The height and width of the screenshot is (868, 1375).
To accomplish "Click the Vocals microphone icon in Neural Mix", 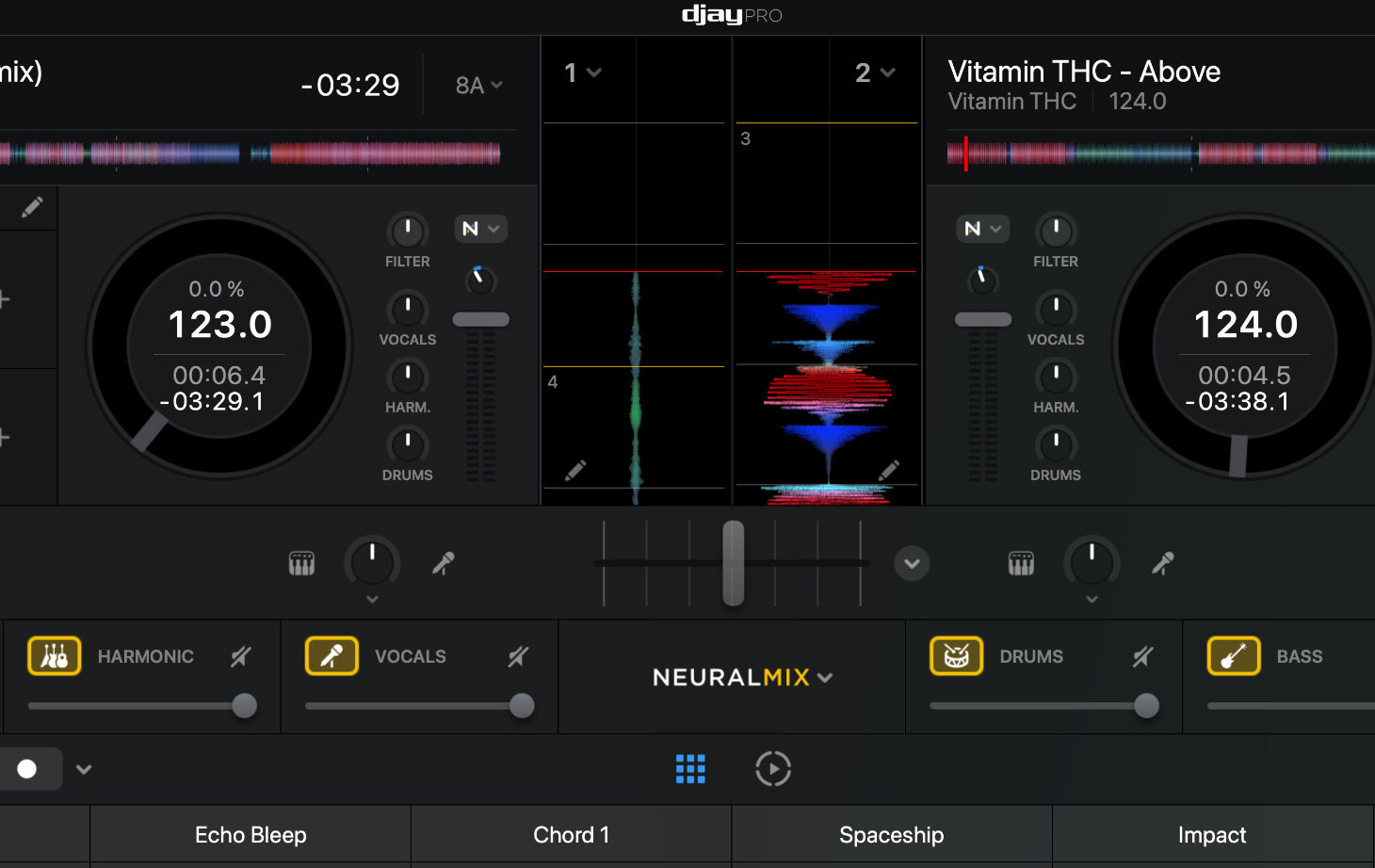I will [x=332, y=656].
